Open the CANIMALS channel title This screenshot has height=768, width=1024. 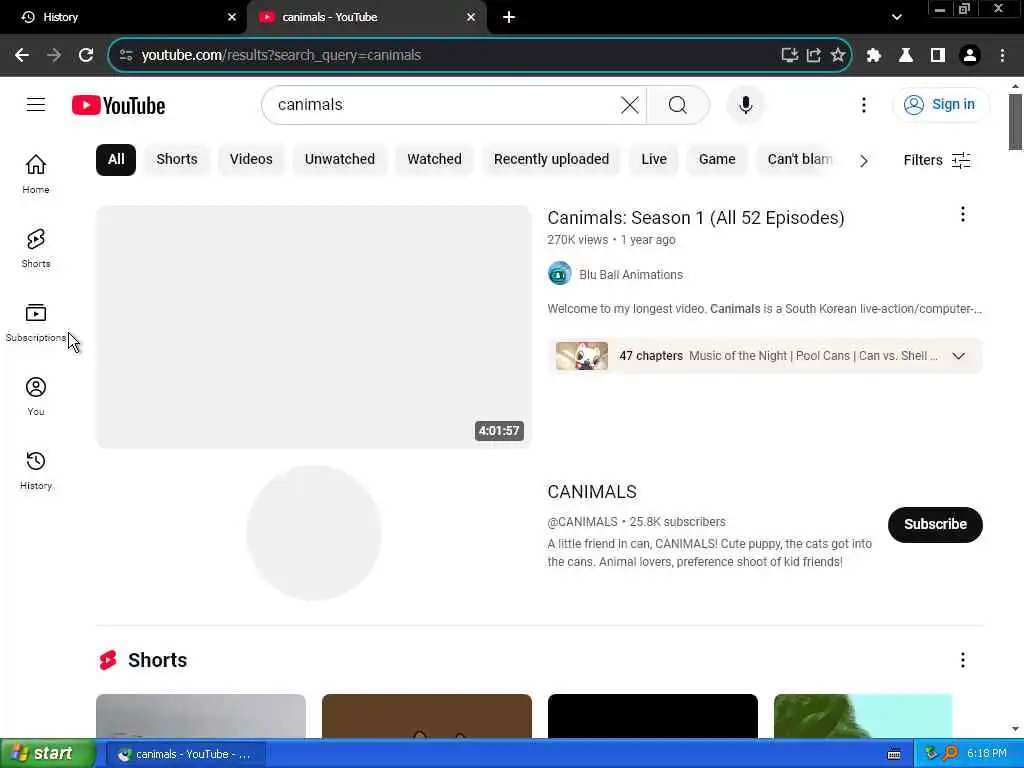(x=592, y=492)
